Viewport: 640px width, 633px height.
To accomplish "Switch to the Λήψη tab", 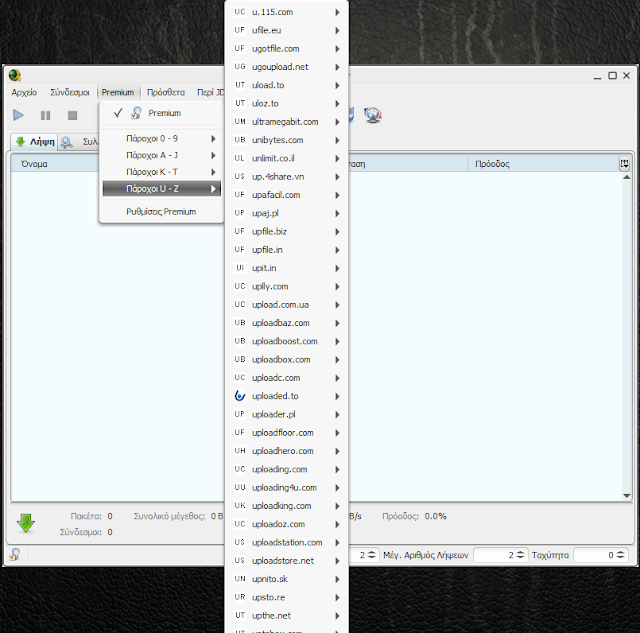I will point(34,142).
